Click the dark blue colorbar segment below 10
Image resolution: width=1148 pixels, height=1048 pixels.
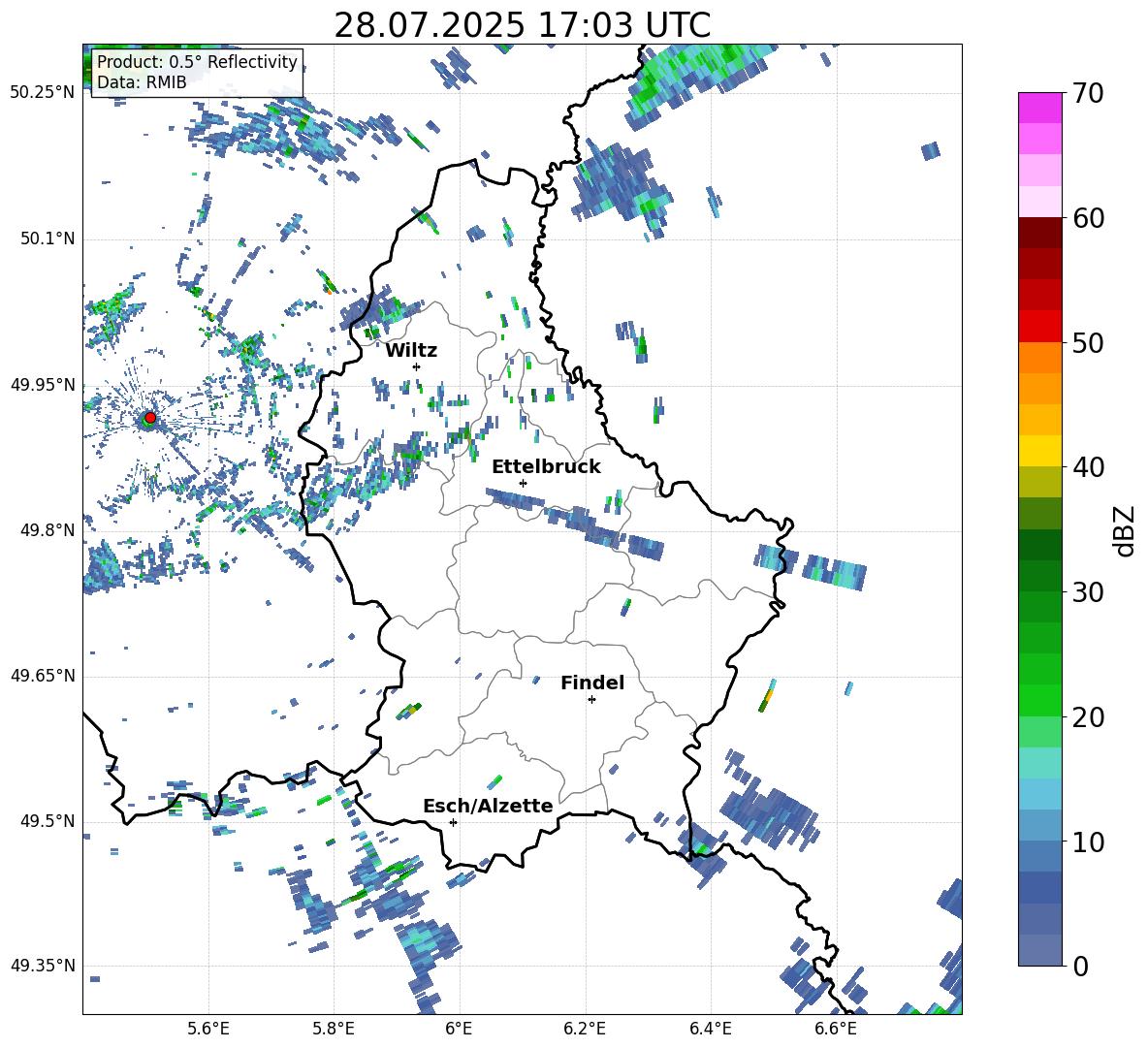pos(1039,887)
